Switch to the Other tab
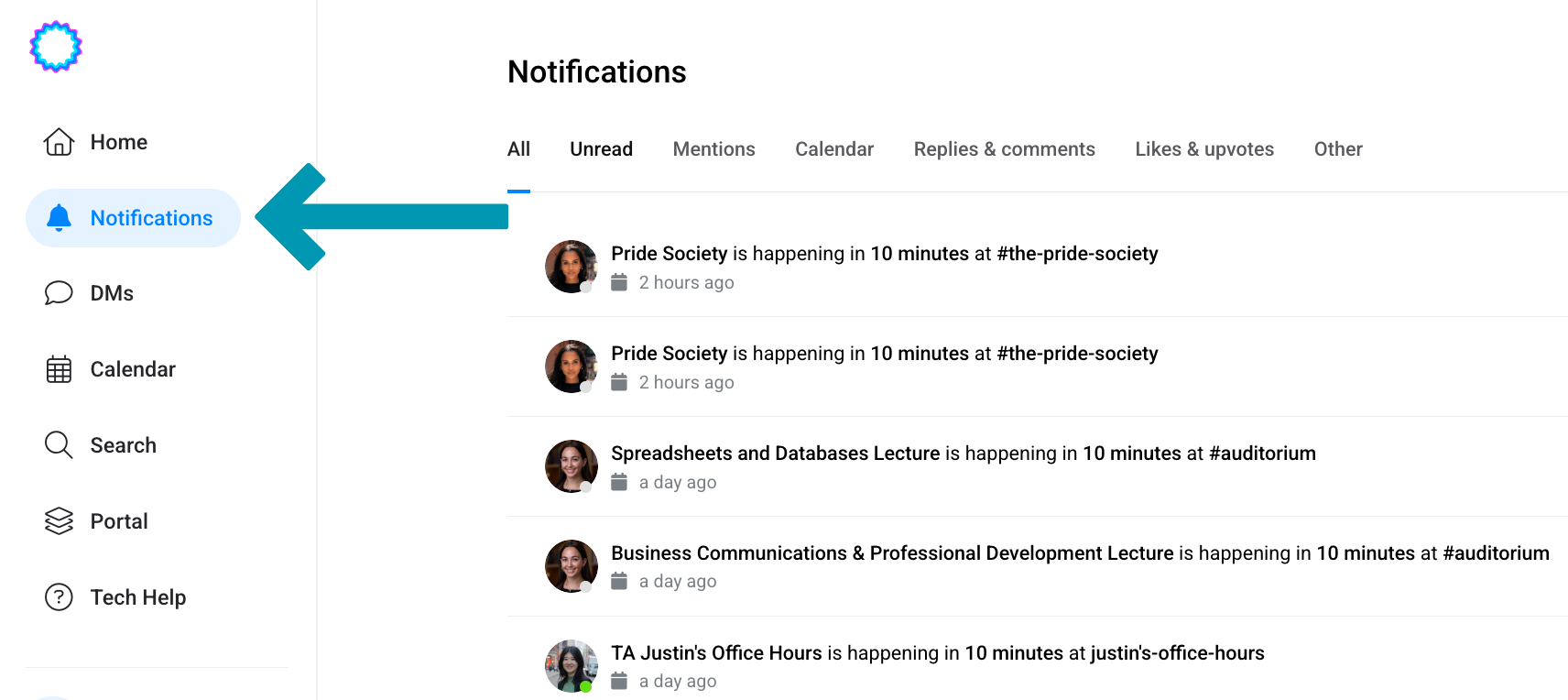 [1337, 149]
